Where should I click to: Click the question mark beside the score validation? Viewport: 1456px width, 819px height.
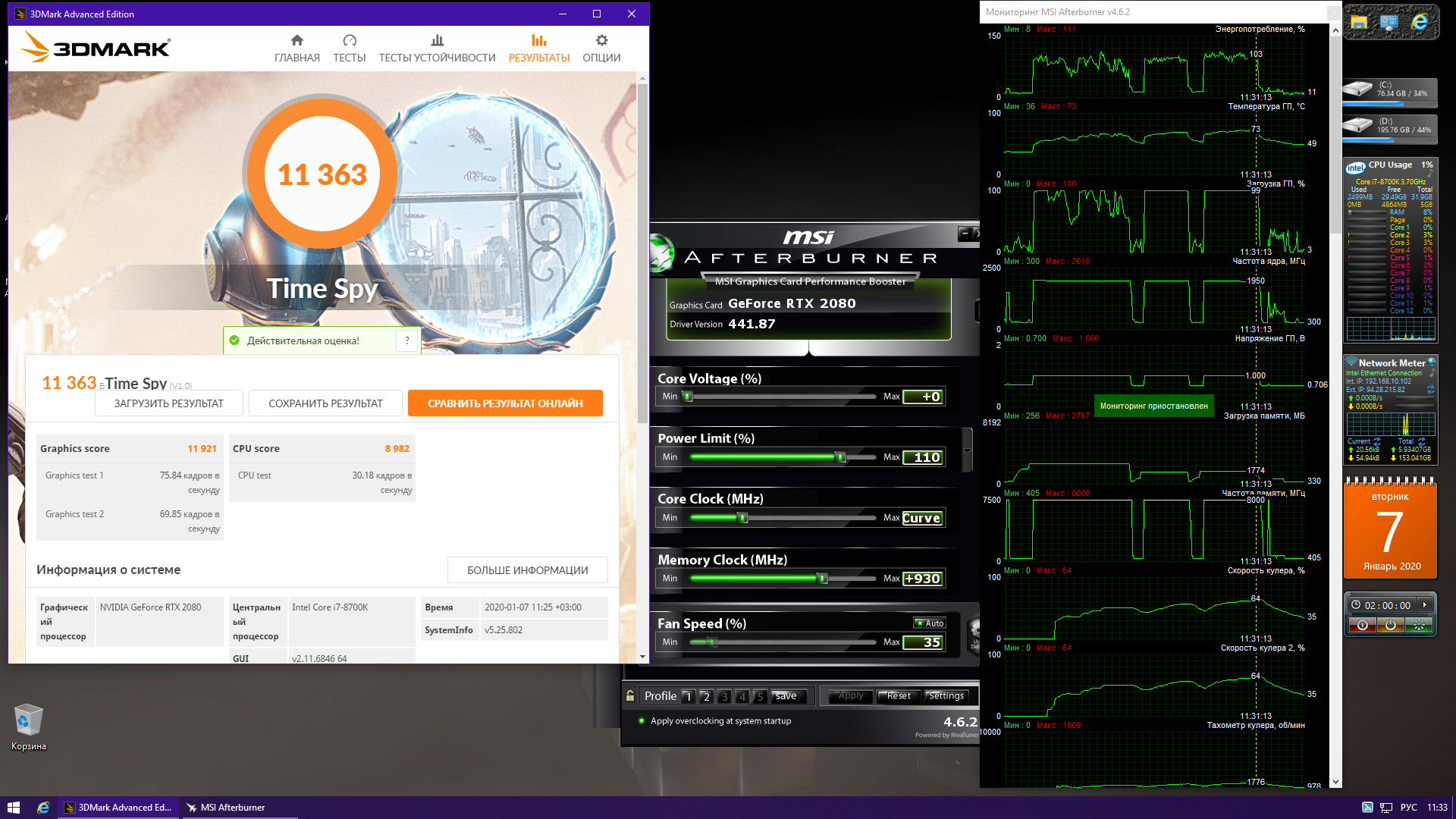point(407,340)
